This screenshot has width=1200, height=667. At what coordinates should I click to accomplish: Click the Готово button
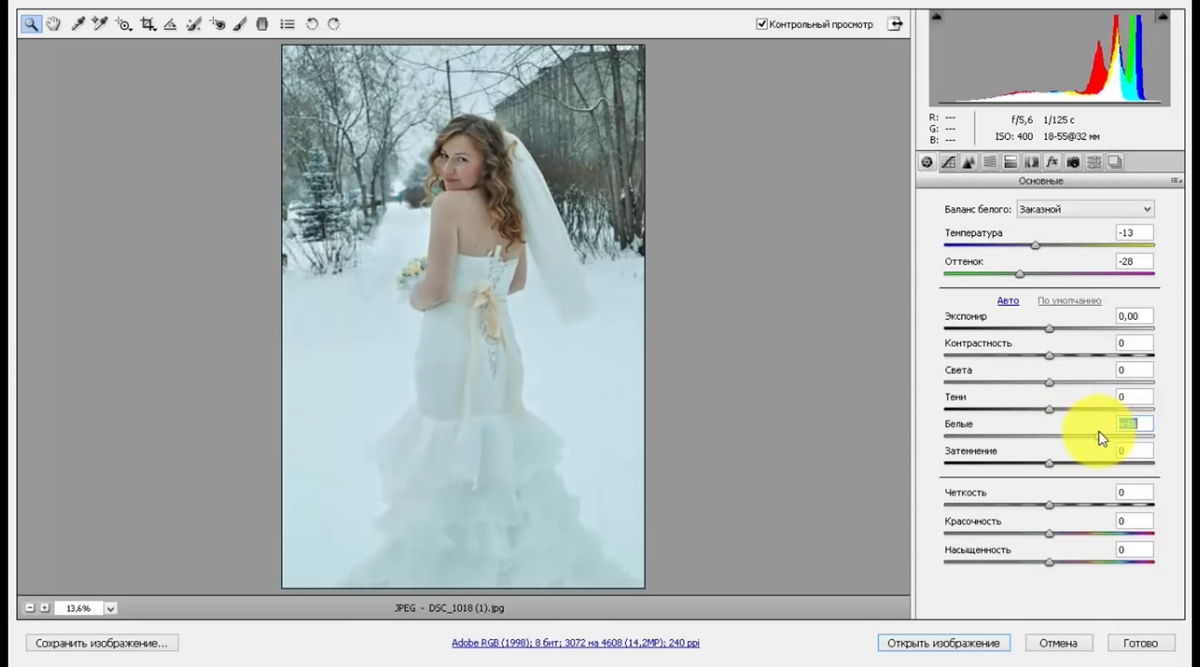1140,643
